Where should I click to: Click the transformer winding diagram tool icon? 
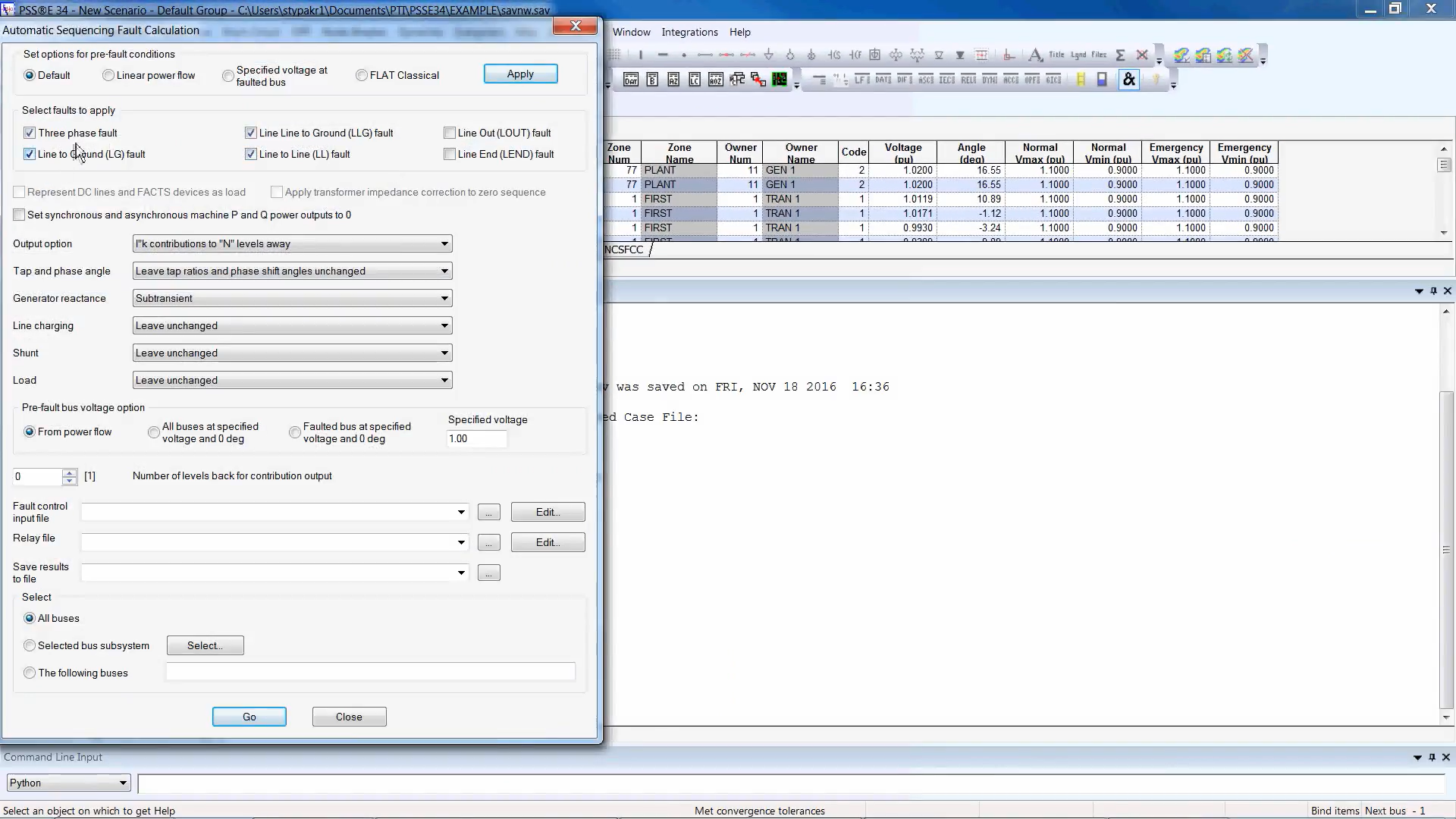[x=896, y=55]
